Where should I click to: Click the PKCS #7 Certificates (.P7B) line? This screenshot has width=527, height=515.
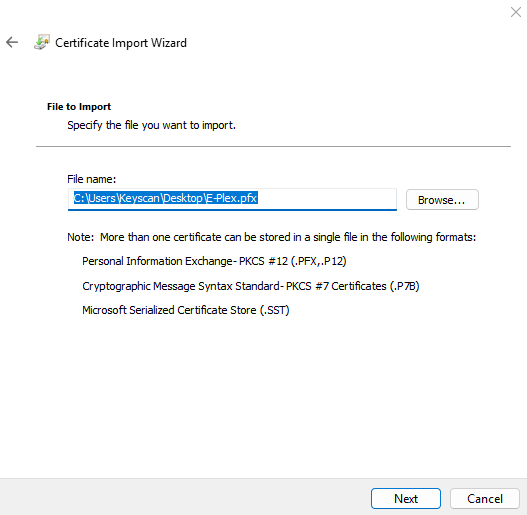(251, 286)
